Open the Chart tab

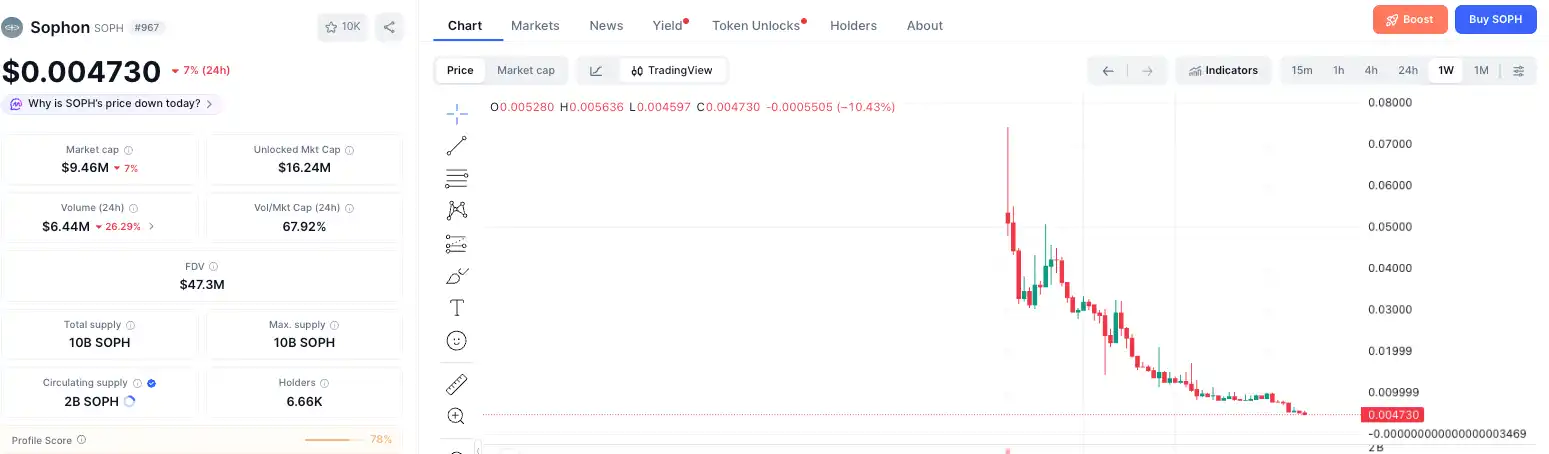465,25
